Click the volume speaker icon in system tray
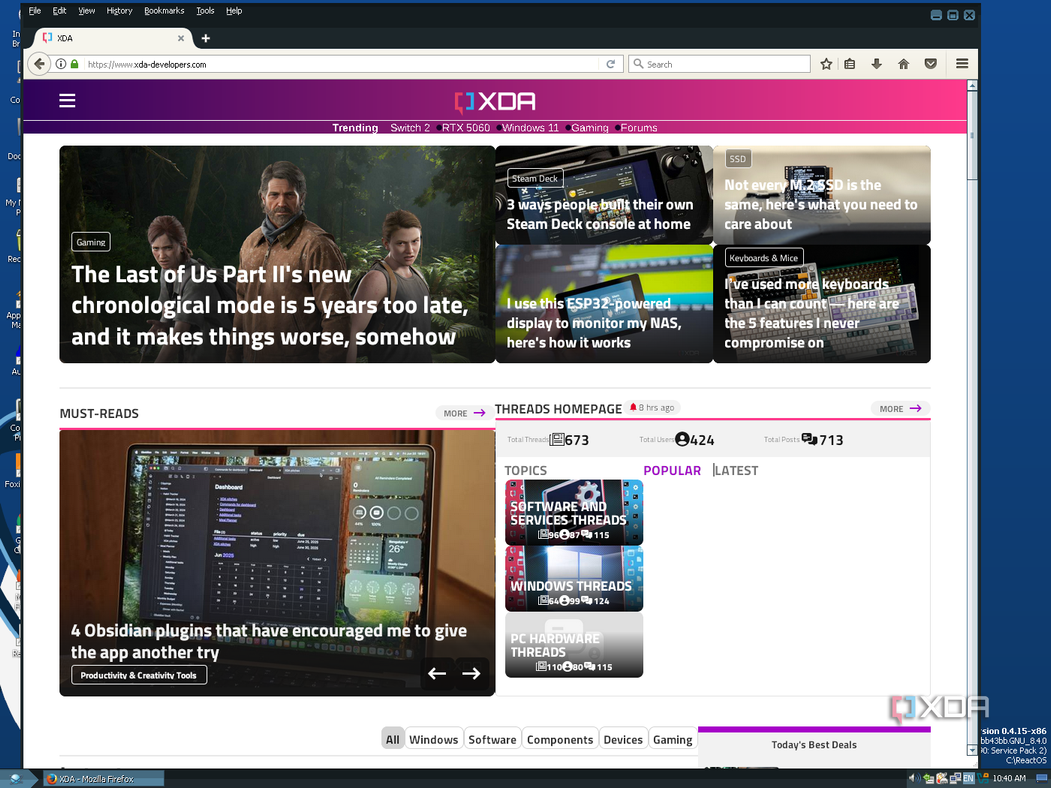This screenshot has width=1051, height=788. (x=912, y=778)
